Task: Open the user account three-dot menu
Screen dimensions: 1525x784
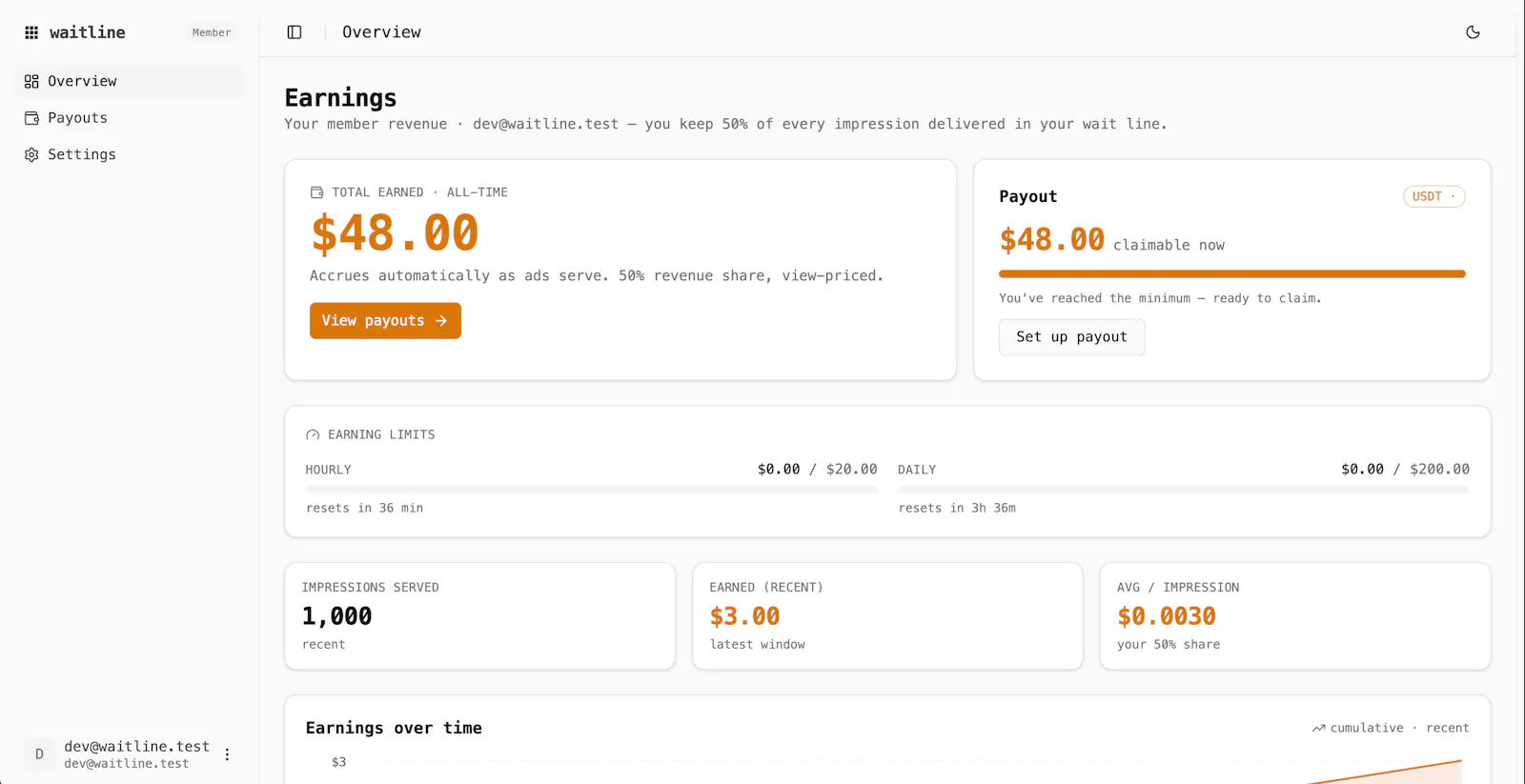Action: [x=227, y=754]
